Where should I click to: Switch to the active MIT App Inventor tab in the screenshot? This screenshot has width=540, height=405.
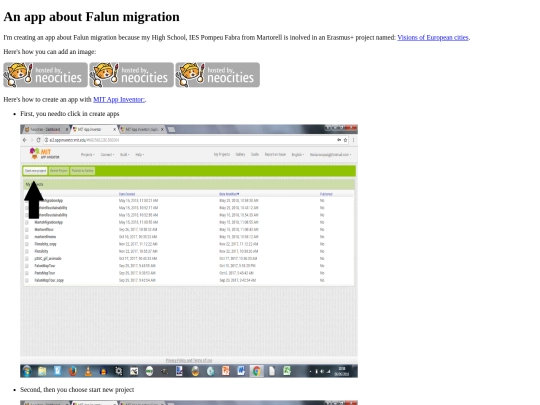pos(94,129)
